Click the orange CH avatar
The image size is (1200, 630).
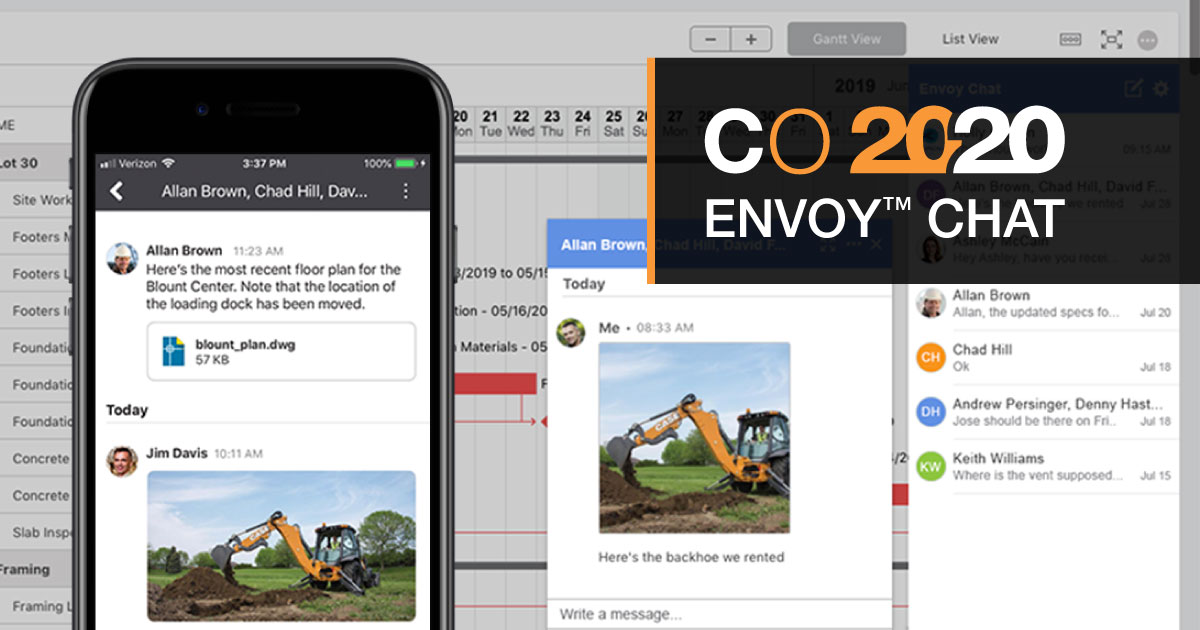[x=931, y=357]
